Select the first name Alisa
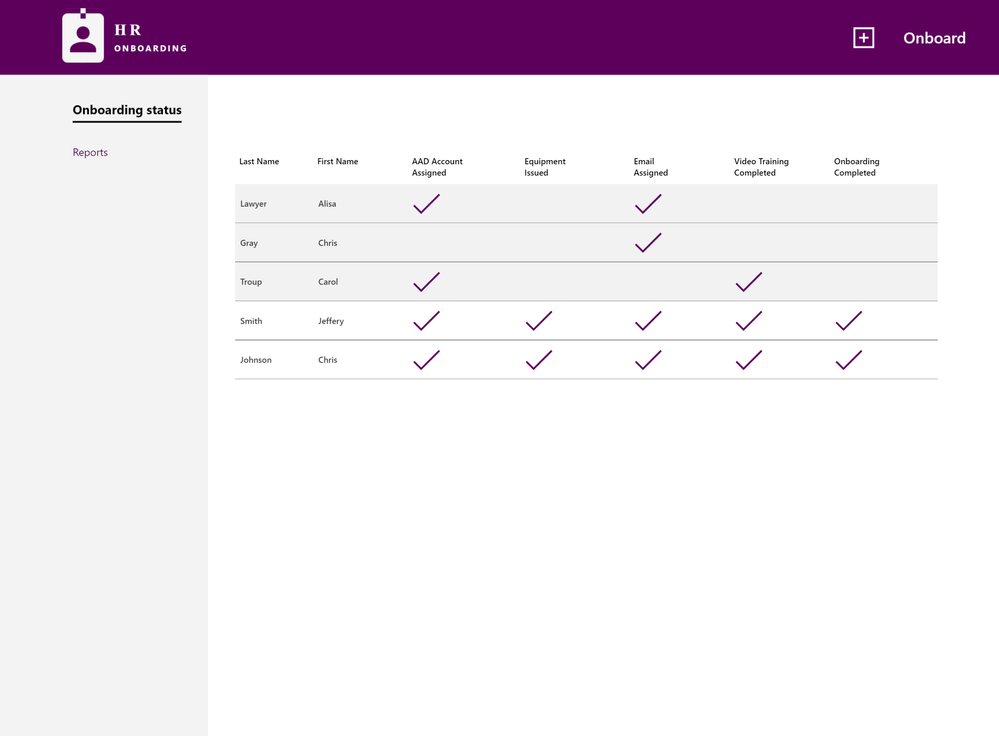This screenshot has height=736, width=999. coord(327,204)
